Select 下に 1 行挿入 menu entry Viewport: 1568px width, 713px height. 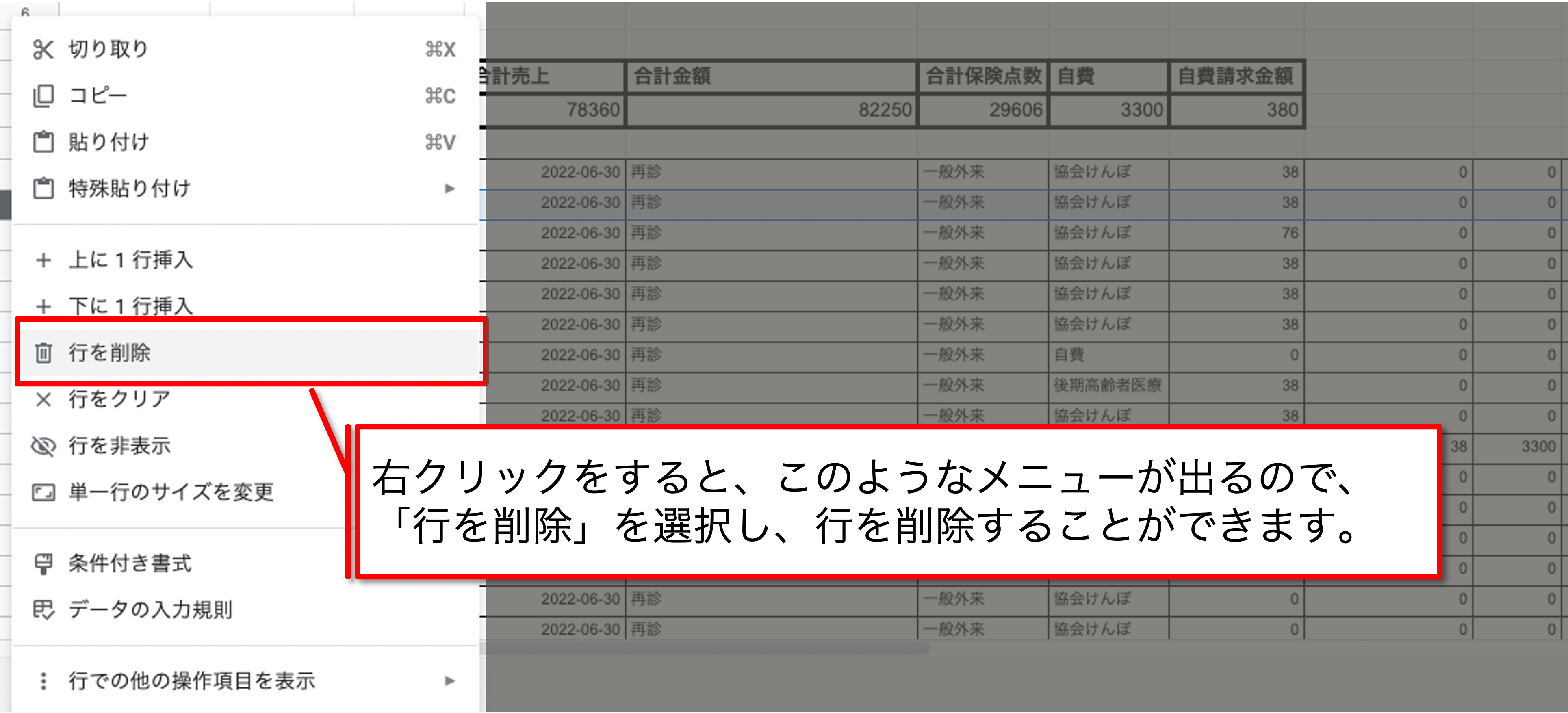(x=245, y=306)
